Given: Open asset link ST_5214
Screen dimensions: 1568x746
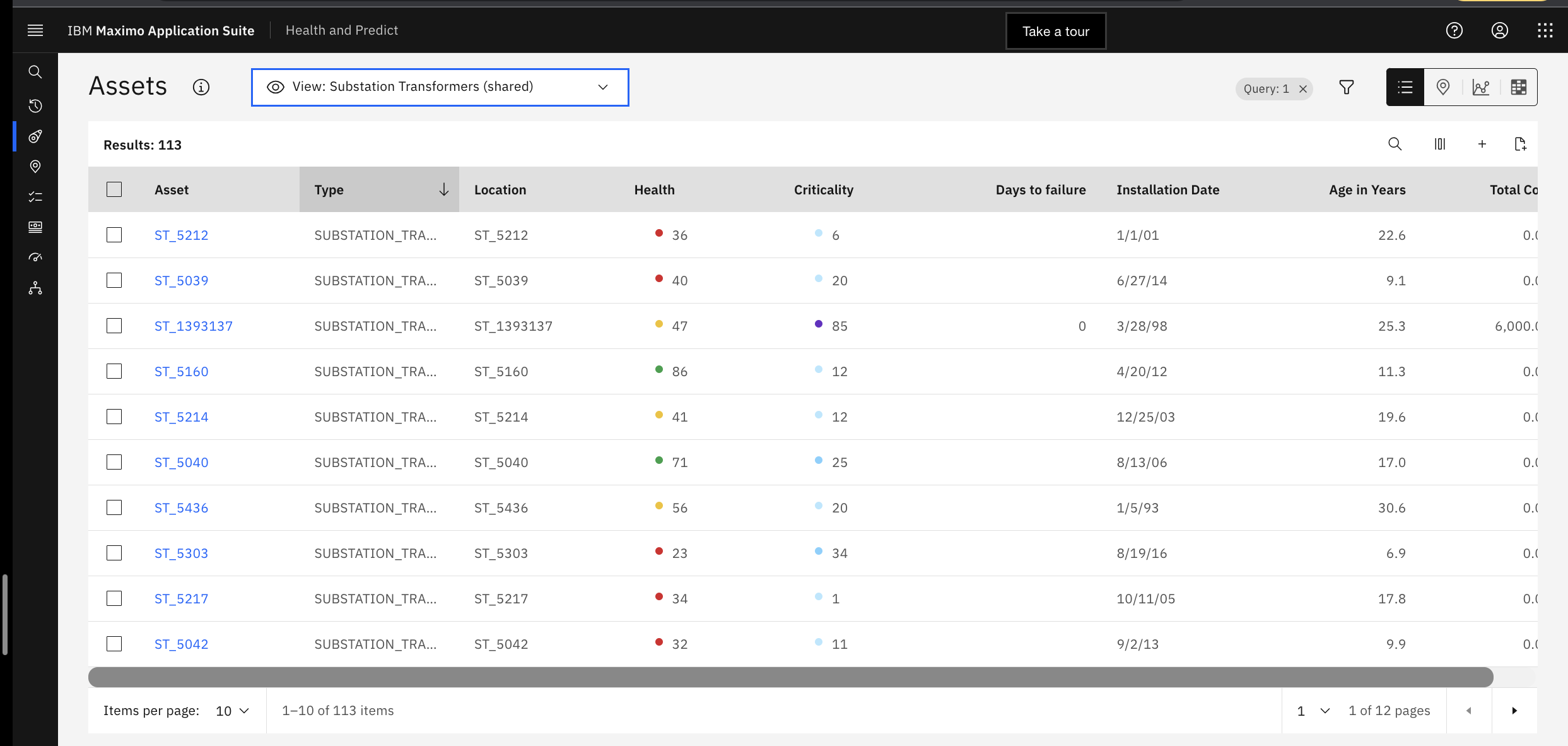Looking at the screenshot, I should click(x=181, y=417).
